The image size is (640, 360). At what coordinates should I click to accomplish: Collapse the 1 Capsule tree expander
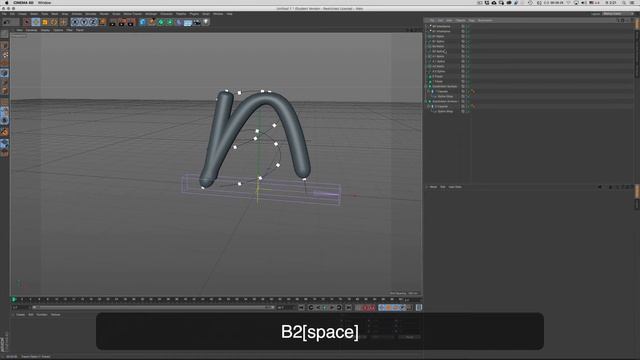[428, 91]
